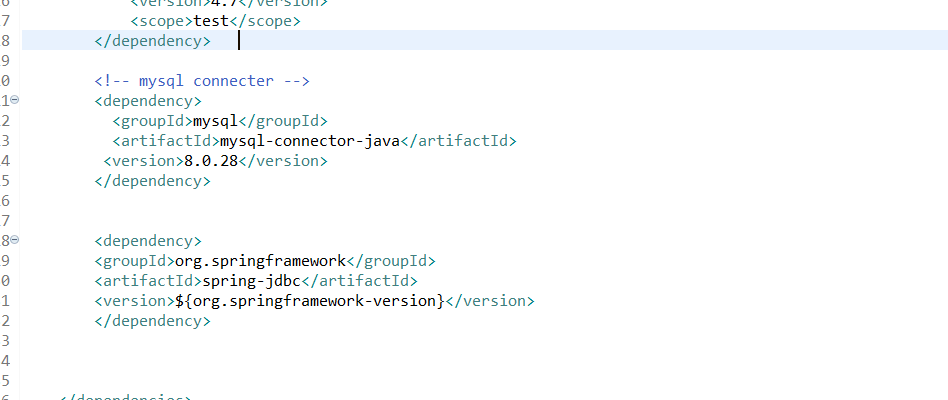Click </artifactId> tag after spring-jdbc
948x400 pixels.
click(359, 281)
